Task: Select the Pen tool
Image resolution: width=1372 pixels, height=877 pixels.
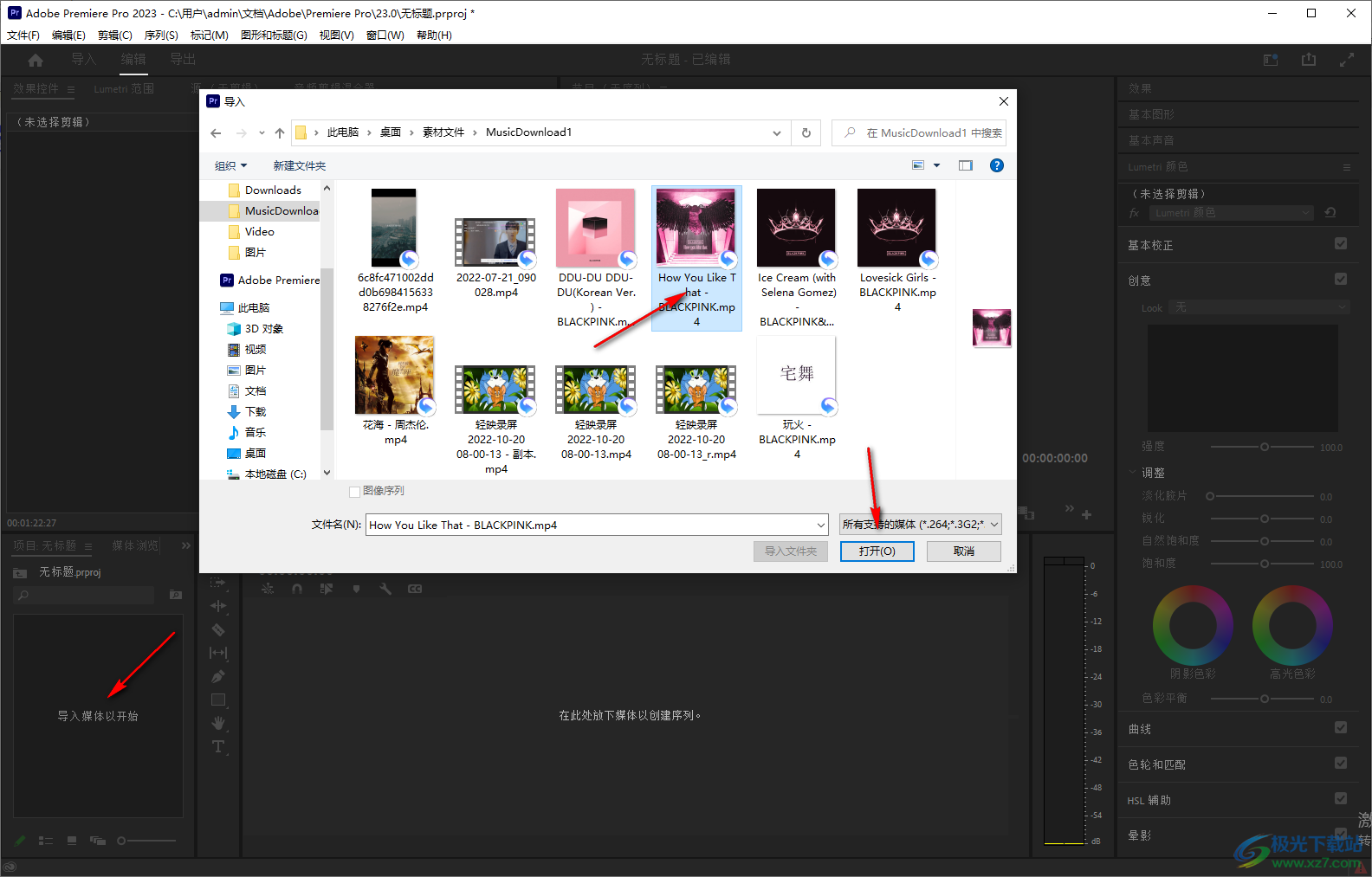Action: tap(218, 676)
